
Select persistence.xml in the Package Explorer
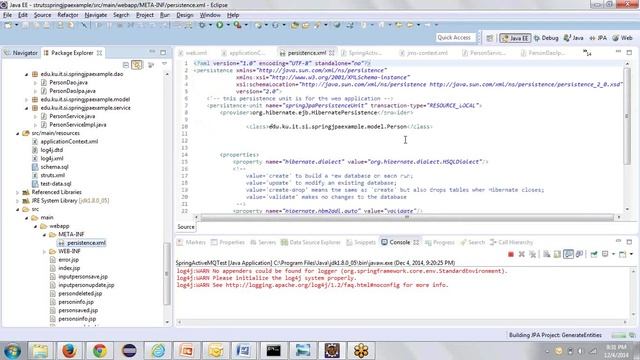coord(82,243)
